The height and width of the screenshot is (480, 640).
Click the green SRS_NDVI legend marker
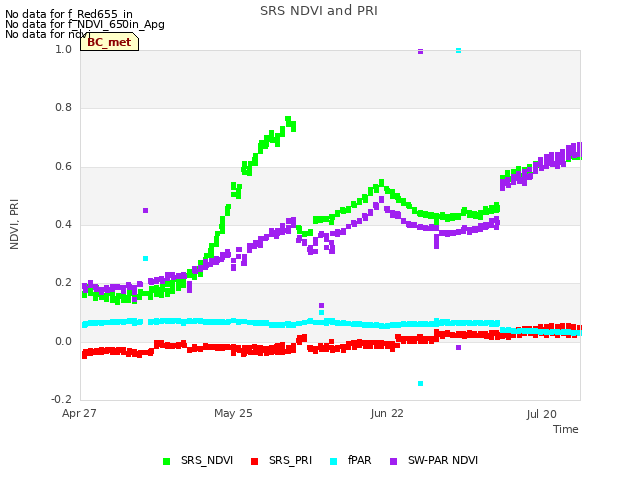[166, 462]
